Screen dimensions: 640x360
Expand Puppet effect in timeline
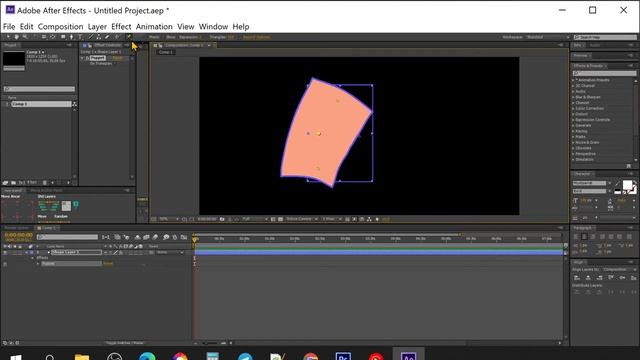click(38, 264)
